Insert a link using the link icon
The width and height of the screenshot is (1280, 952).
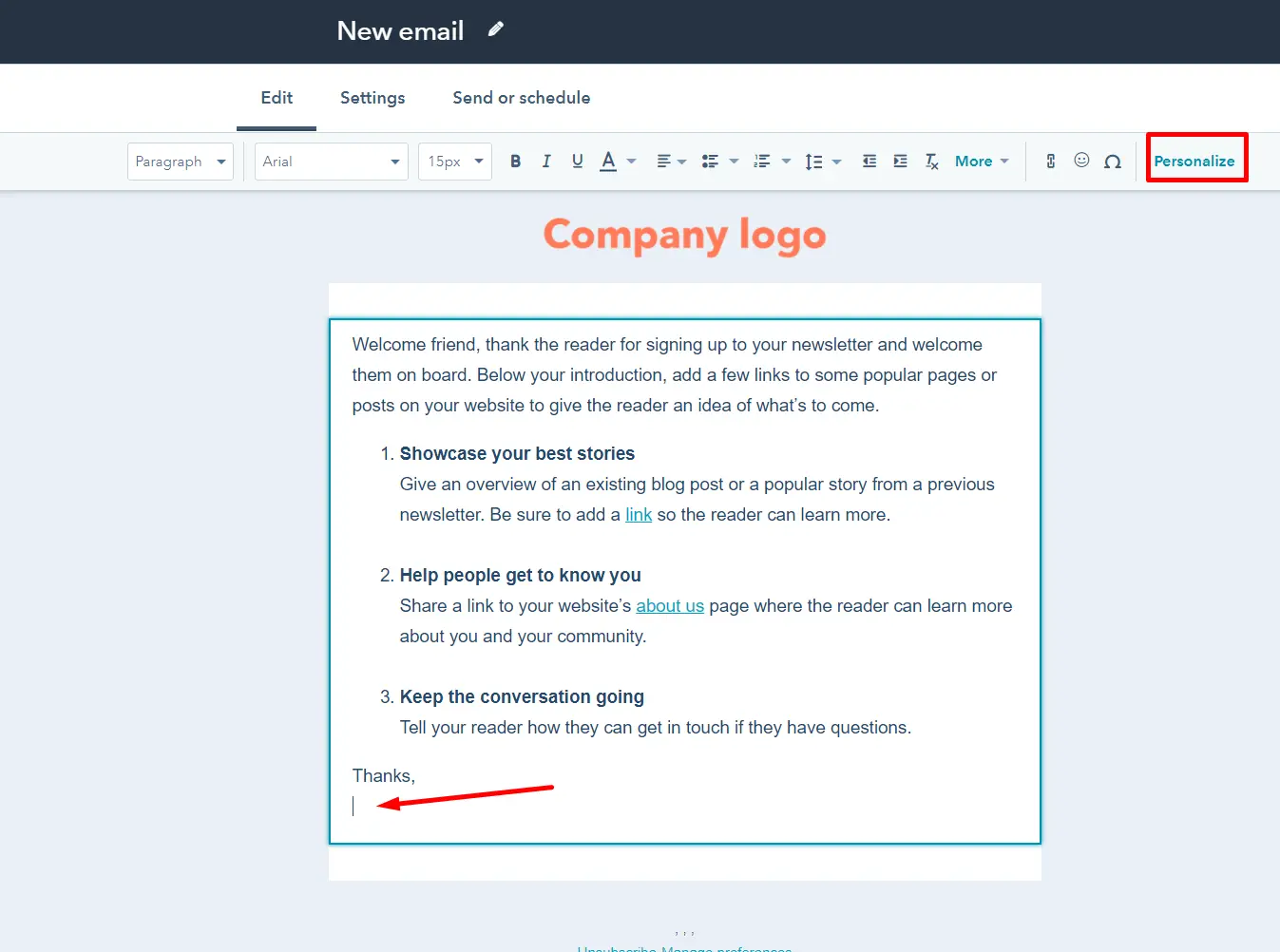1050,161
